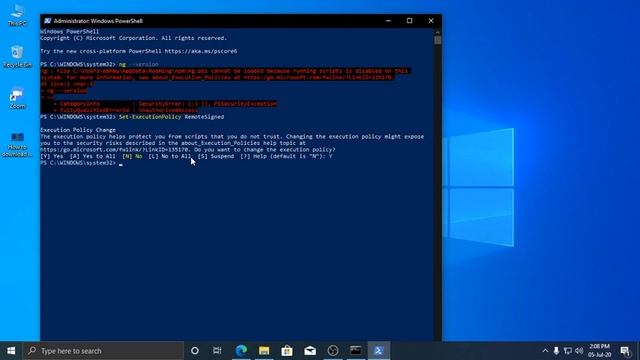Viewport: 640px width, 360px height.
Task: Launch the Zoom desktop shortcut
Action: (x=17, y=98)
